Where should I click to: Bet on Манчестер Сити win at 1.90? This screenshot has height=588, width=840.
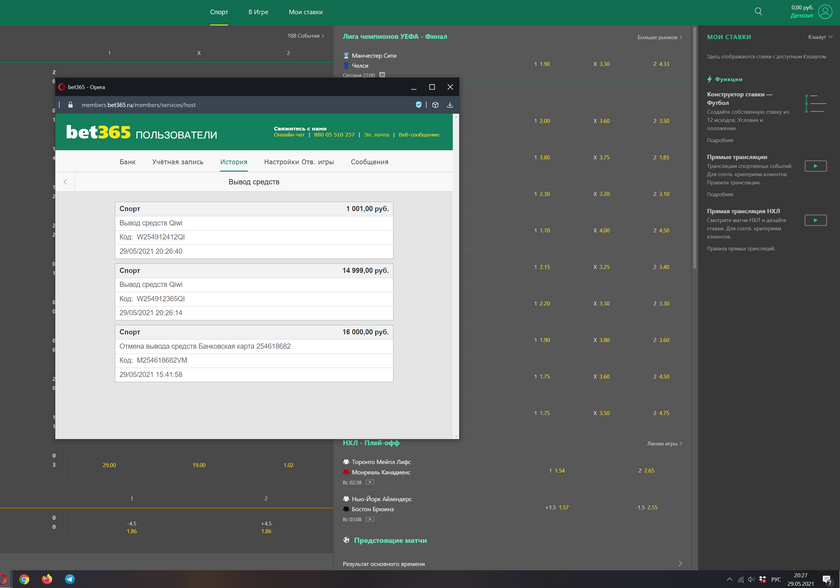point(542,64)
